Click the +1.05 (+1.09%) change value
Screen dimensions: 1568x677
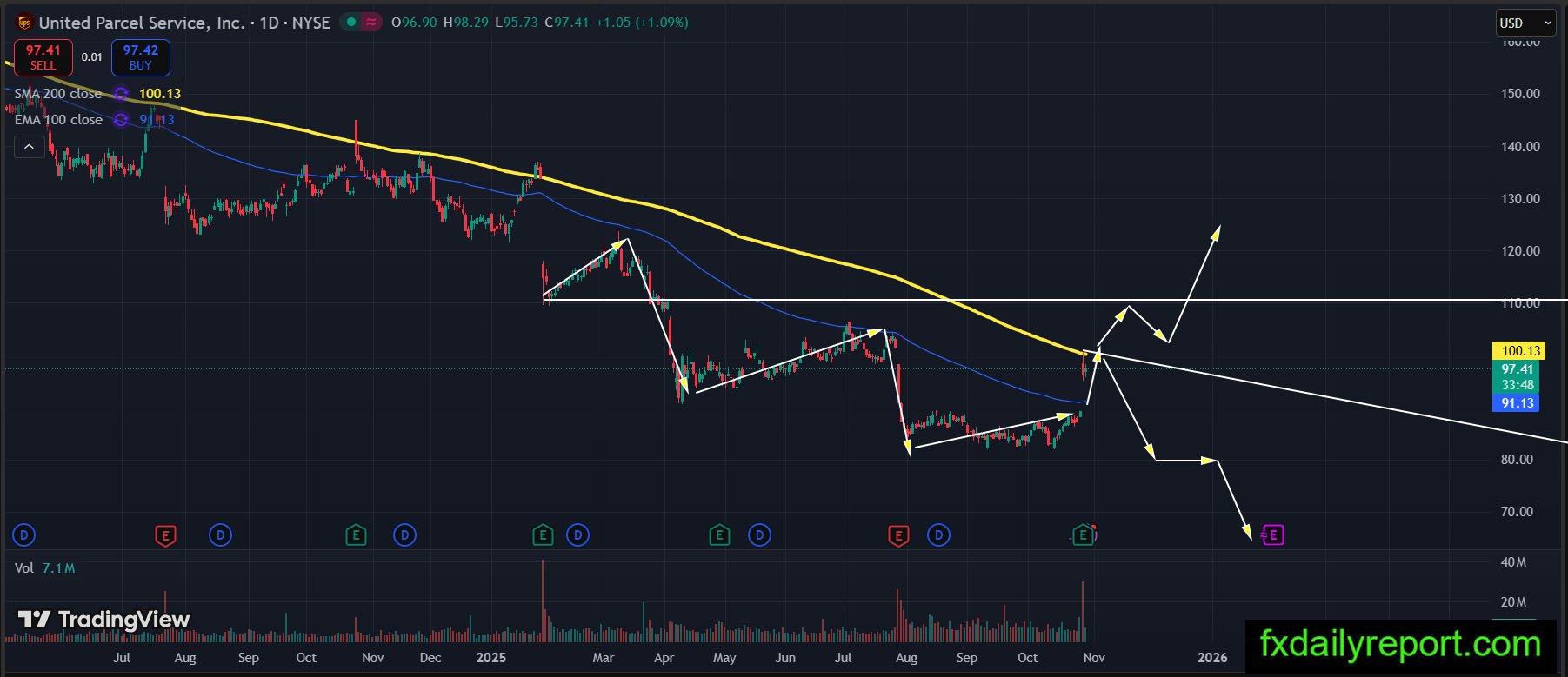coord(642,23)
